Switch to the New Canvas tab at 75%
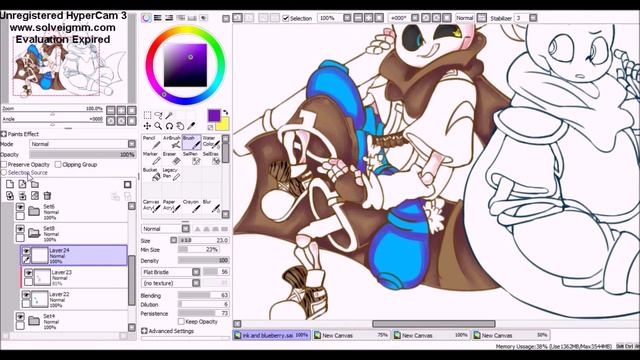640x360 pixels. point(351,336)
